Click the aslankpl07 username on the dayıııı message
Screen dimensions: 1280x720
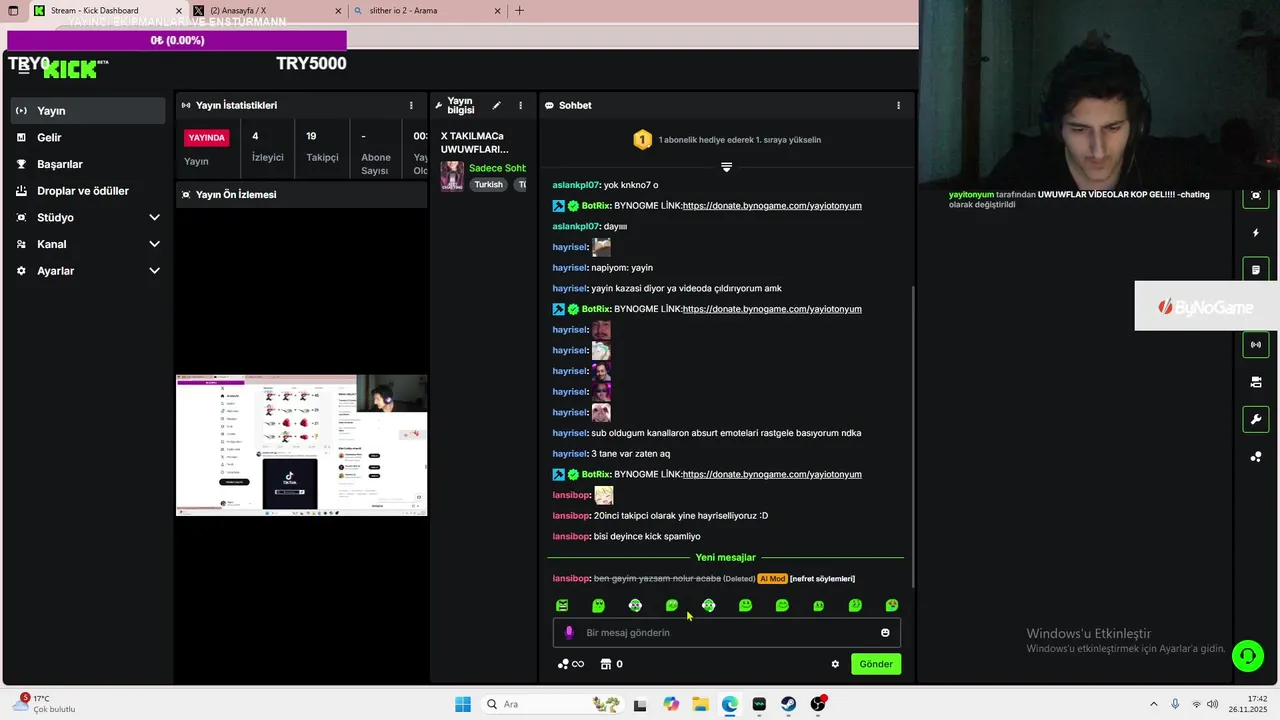(576, 227)
